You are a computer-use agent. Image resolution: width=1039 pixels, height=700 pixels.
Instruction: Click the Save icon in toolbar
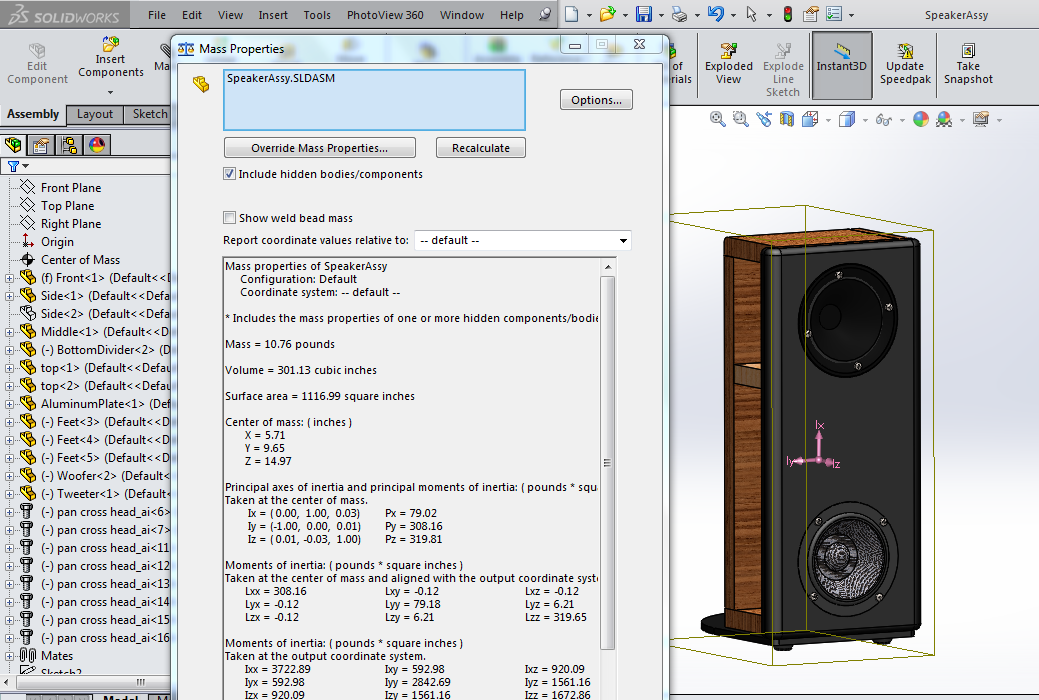644,15
